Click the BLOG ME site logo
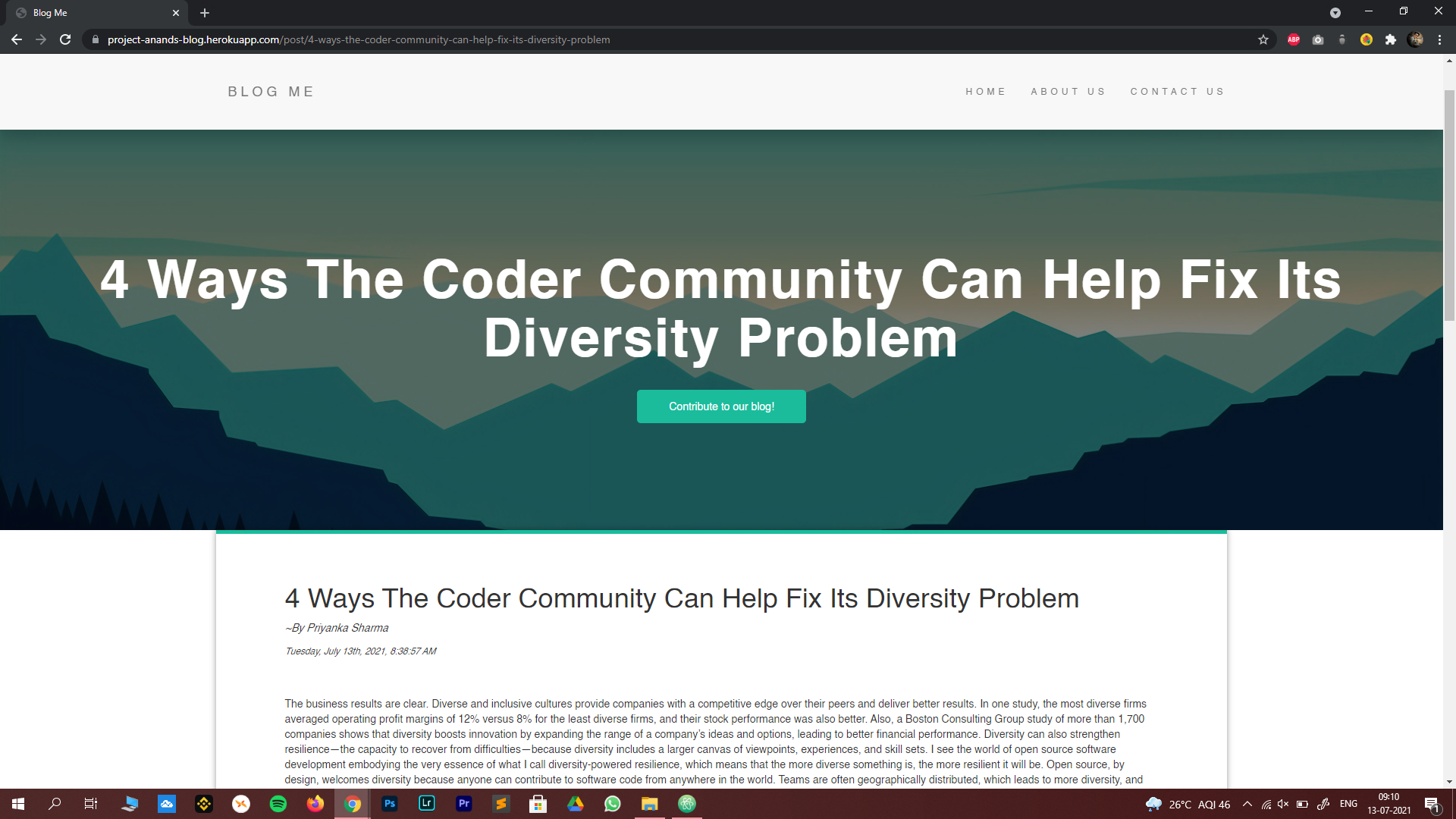The height and width of the screenshot is (819, 1456). point(271,92)
